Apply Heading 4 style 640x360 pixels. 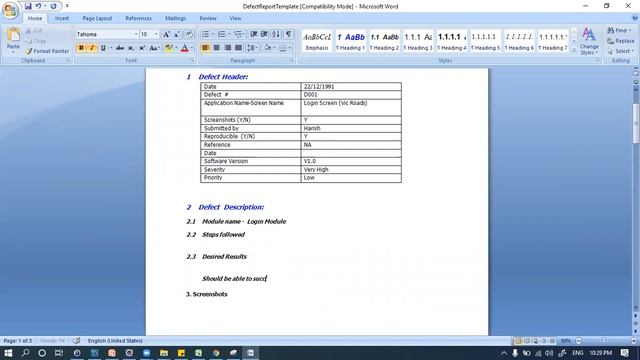coord(451,41)
